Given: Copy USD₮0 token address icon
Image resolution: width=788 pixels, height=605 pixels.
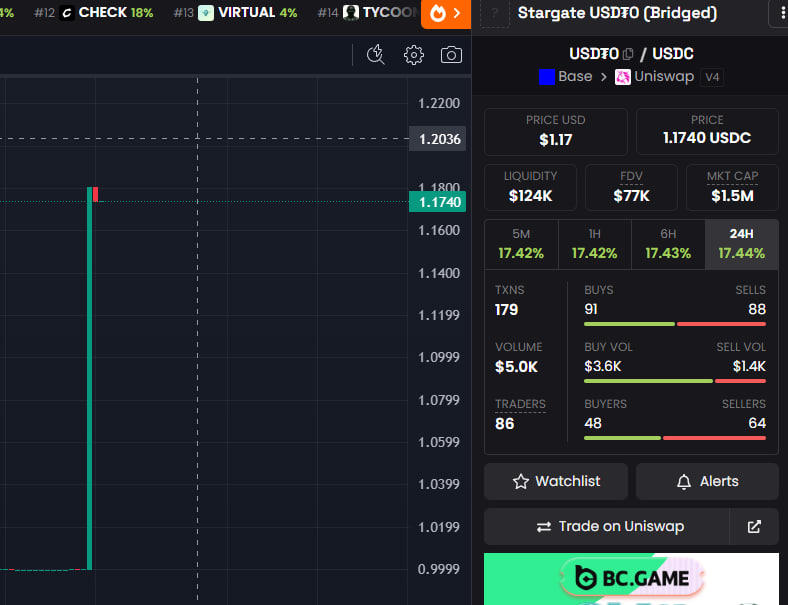Looking at the screenshot, I should tap(628, 54).
